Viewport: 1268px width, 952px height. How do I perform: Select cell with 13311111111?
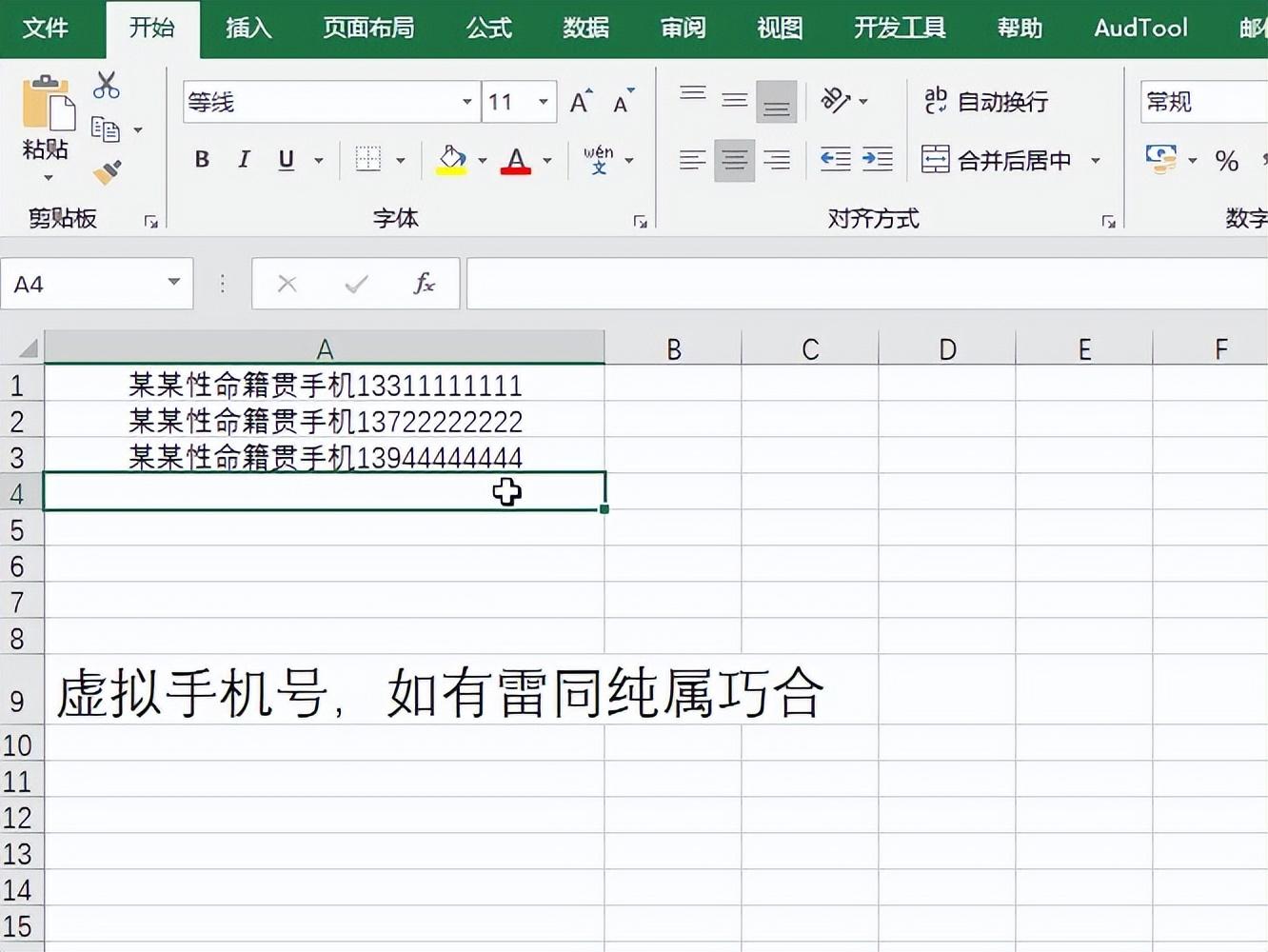coord(325,385)
